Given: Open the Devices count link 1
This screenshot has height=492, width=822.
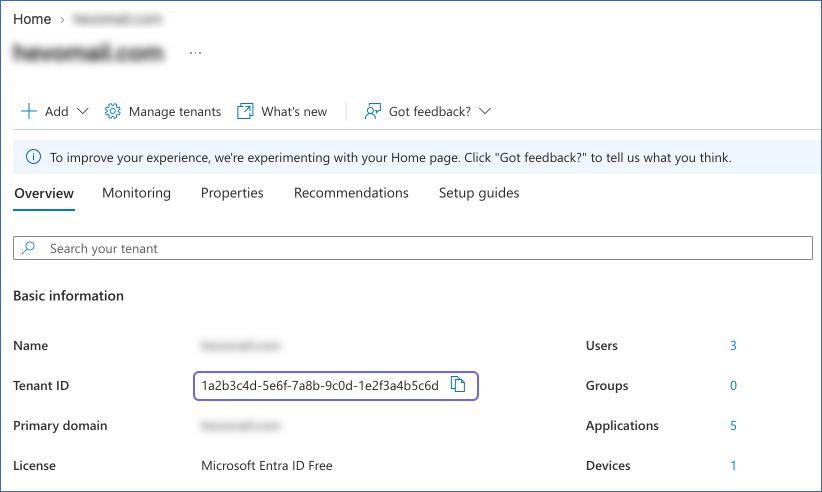Looking at the screenshot, I should point(733,465).
